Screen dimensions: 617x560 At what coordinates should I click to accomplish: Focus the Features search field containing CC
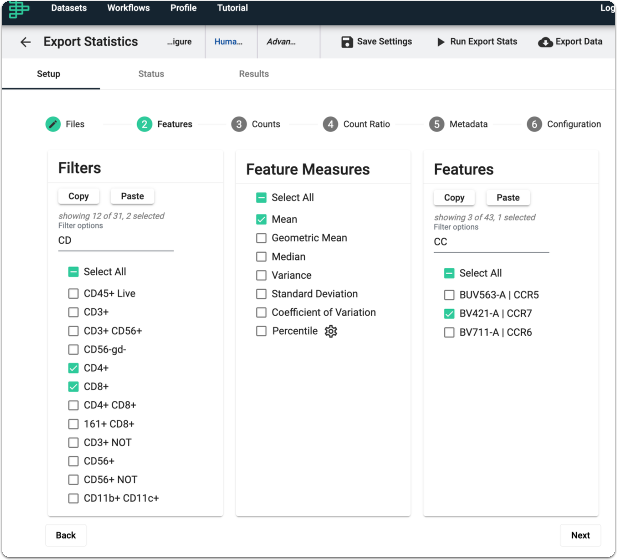(x=491, y=242)
